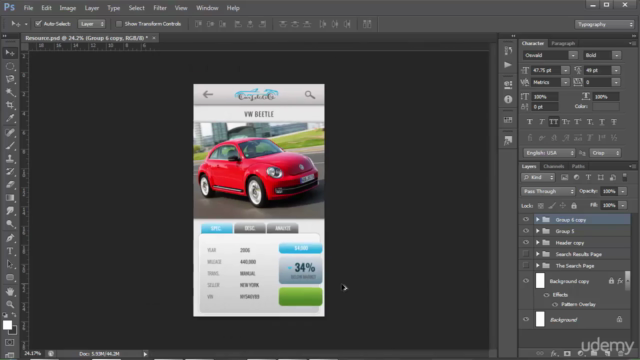Click the DESC tab in mockup

click(249, 228)
